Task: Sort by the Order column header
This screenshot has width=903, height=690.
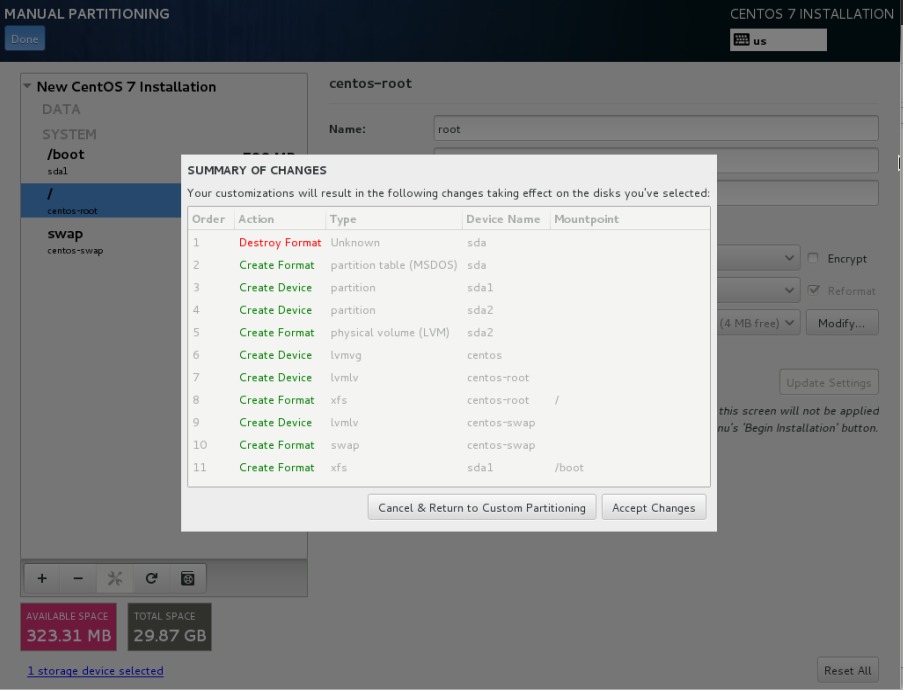Action: coord(209,219)
